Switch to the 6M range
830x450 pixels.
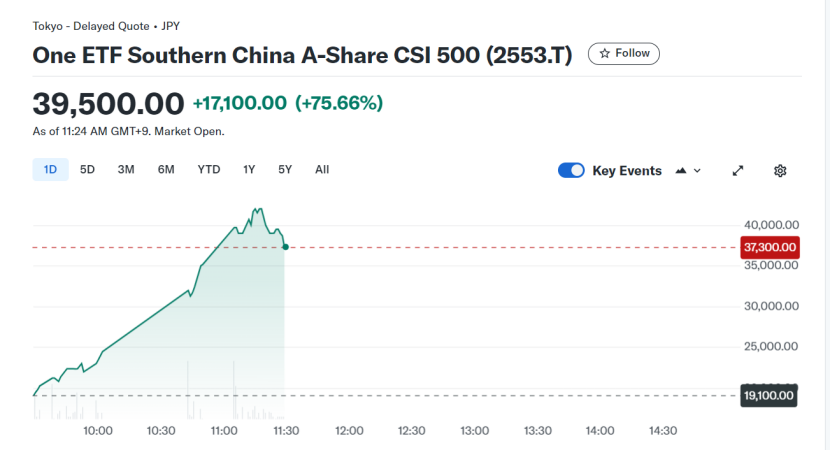[x=166, y=169]
